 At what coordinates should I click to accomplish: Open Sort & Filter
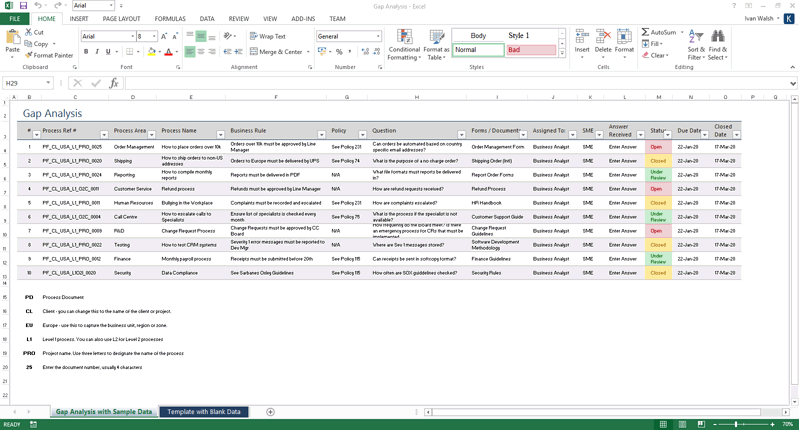click(696, 45)
